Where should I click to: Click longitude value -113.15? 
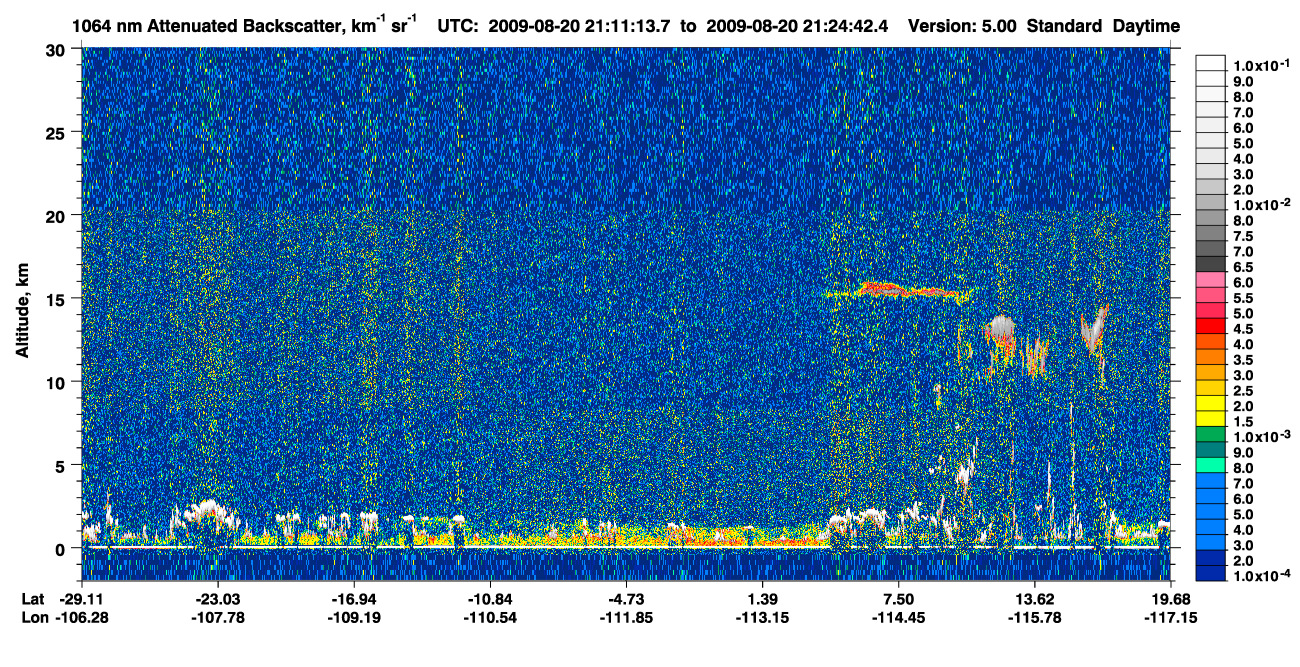pyautogui.click(x=762, y=617)
